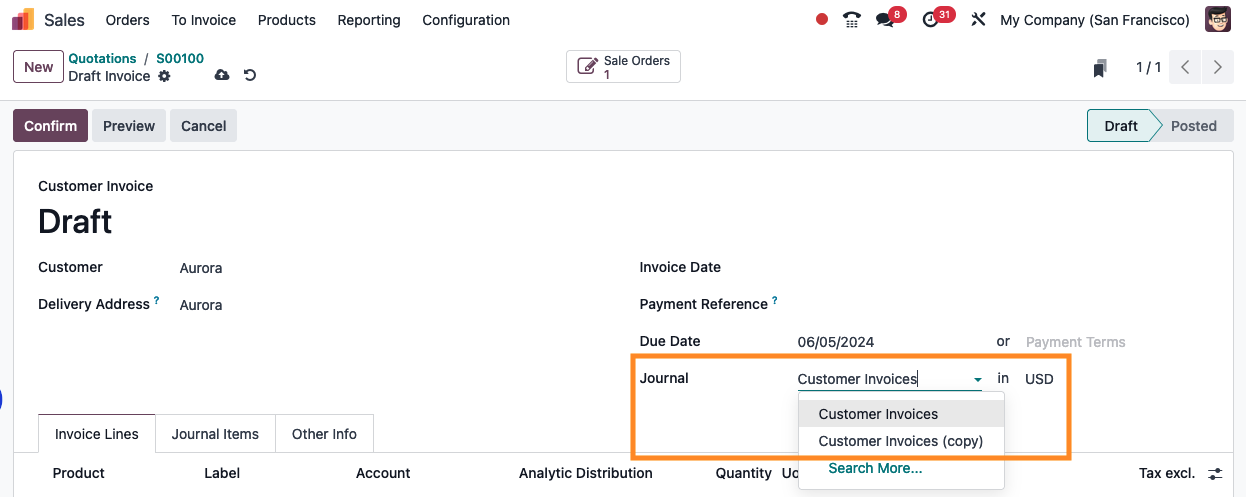
Task: Toggle optional columns settings icon
Action: pos(1215,473)
